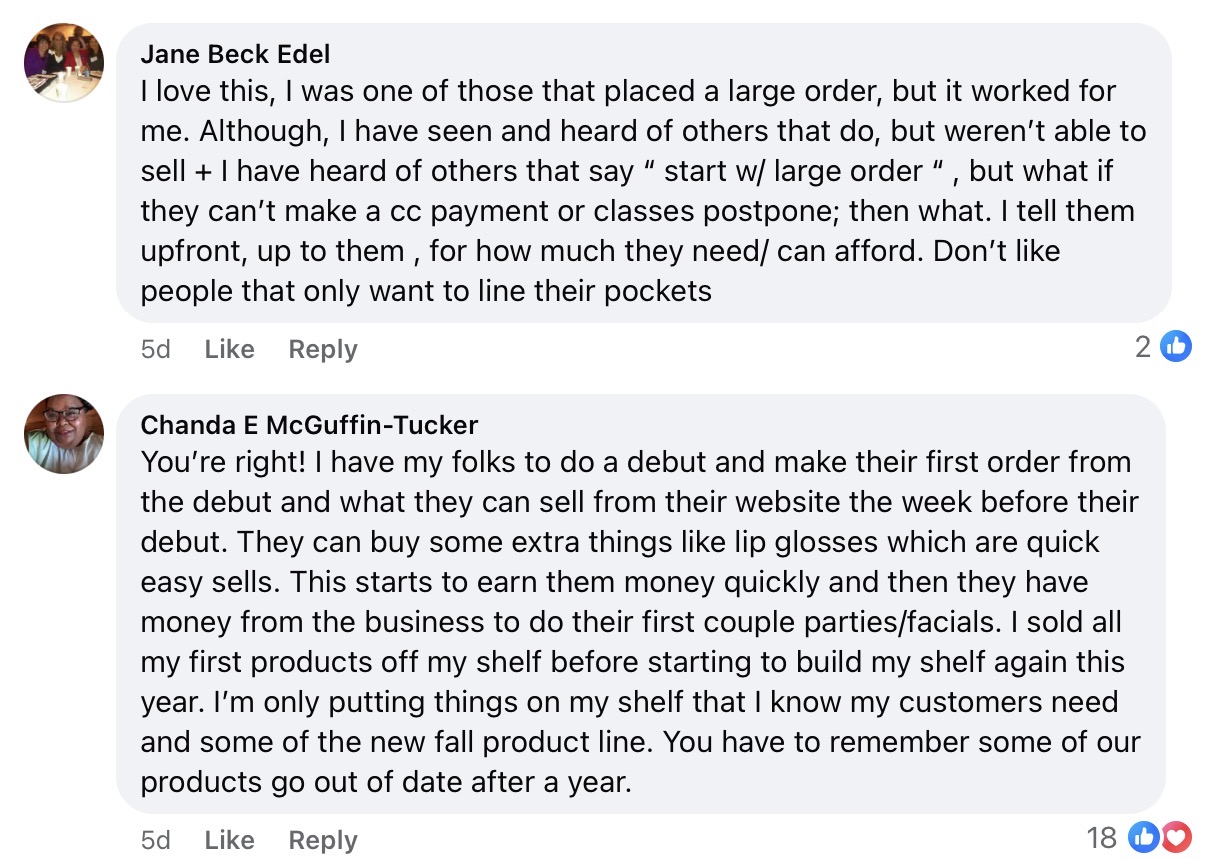Image resolution: width=1208 pixels, height=859 pixels.
Task: Click "You're right!" in Chanda's comment
Action: click(228, 462)
